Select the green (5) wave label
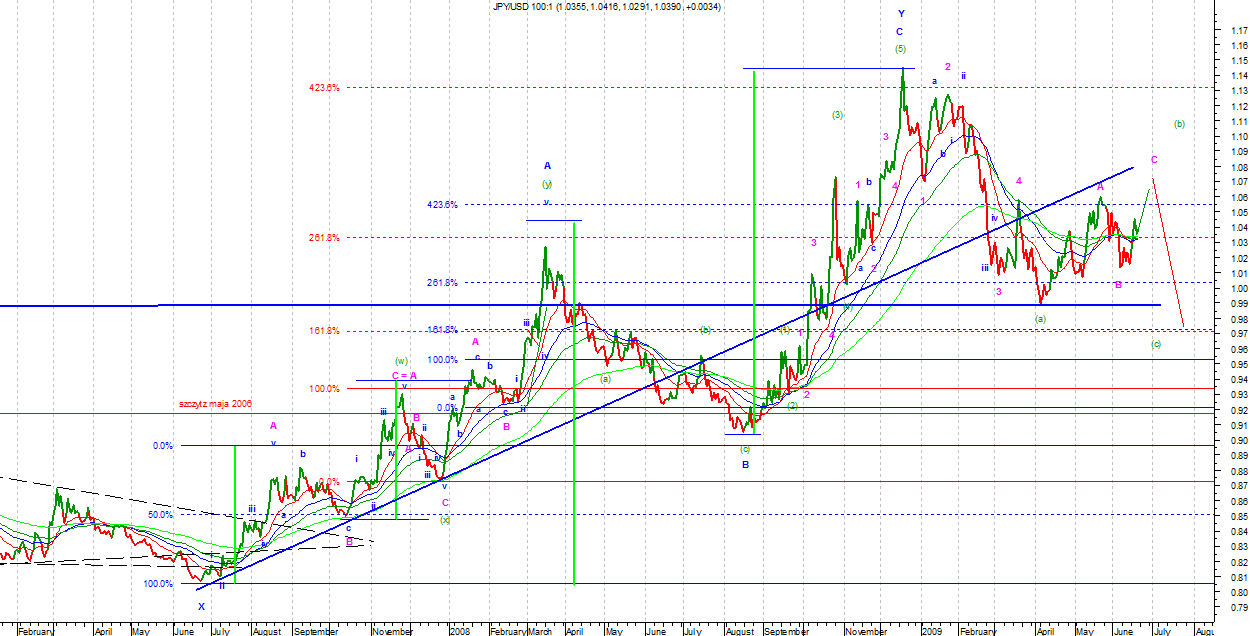Viewport: 1250px width, 636px height. tap(901, 49)
